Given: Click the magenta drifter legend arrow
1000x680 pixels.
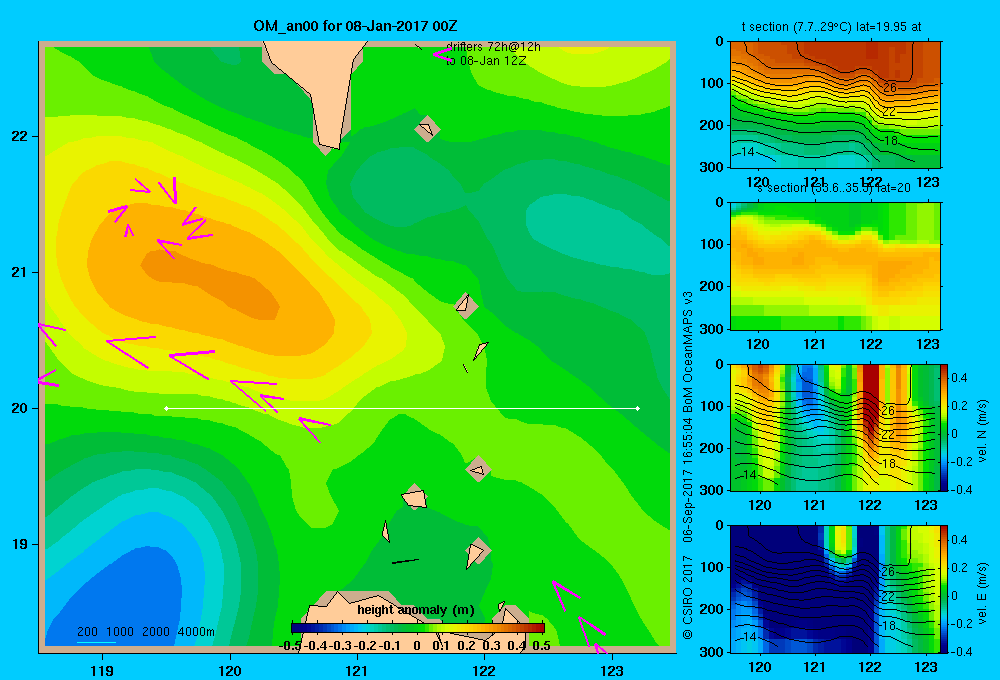Looking at the screenshot, I should coord(441,54).
